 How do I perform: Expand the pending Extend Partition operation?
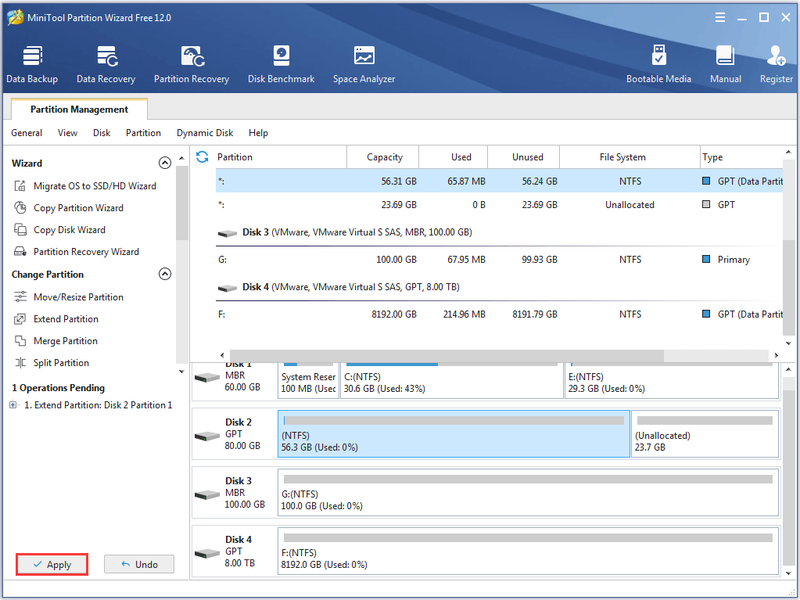pos(13,405)
